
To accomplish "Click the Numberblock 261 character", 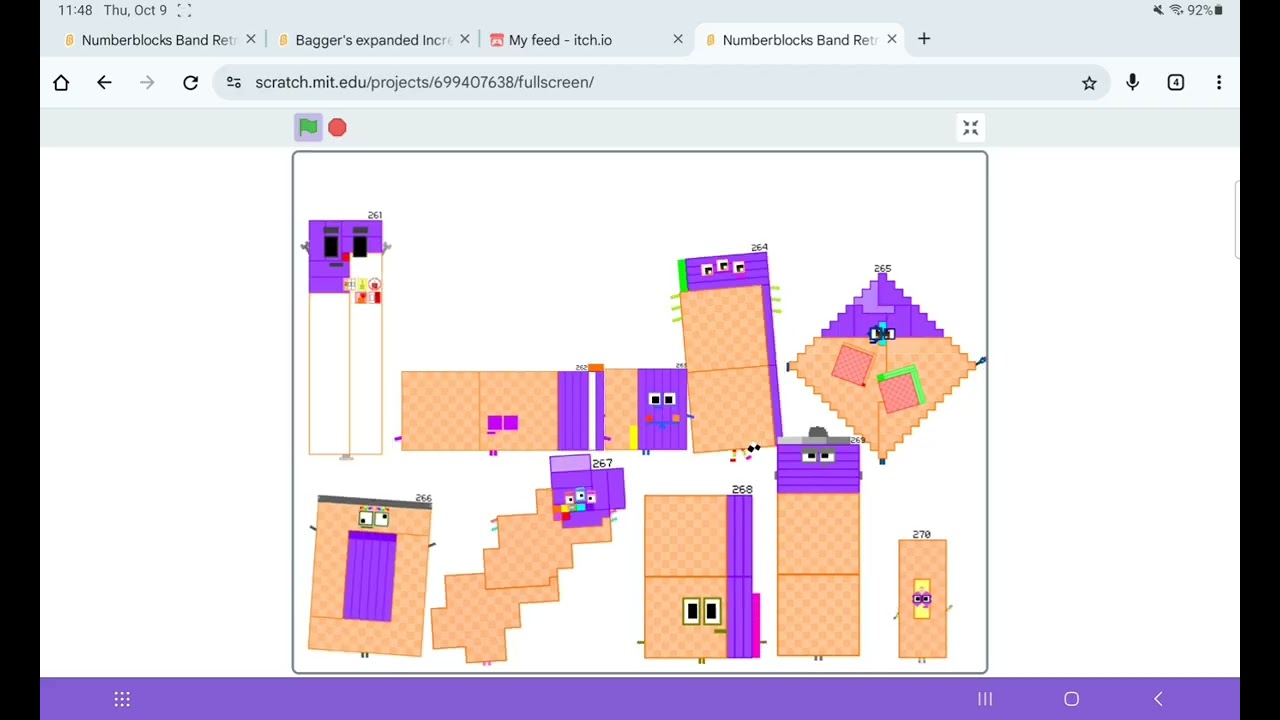I will pyautogui.click(x=345, y=337).
